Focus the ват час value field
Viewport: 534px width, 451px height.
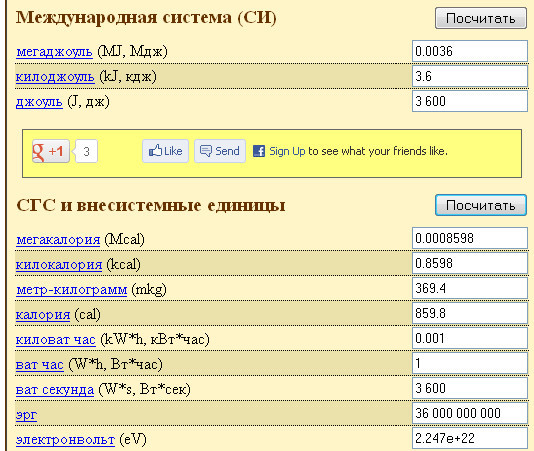[470, 363]
